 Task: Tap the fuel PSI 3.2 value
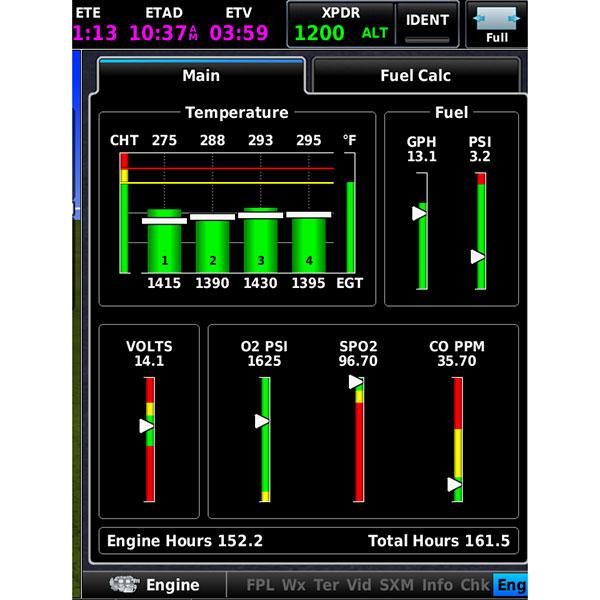480,157
